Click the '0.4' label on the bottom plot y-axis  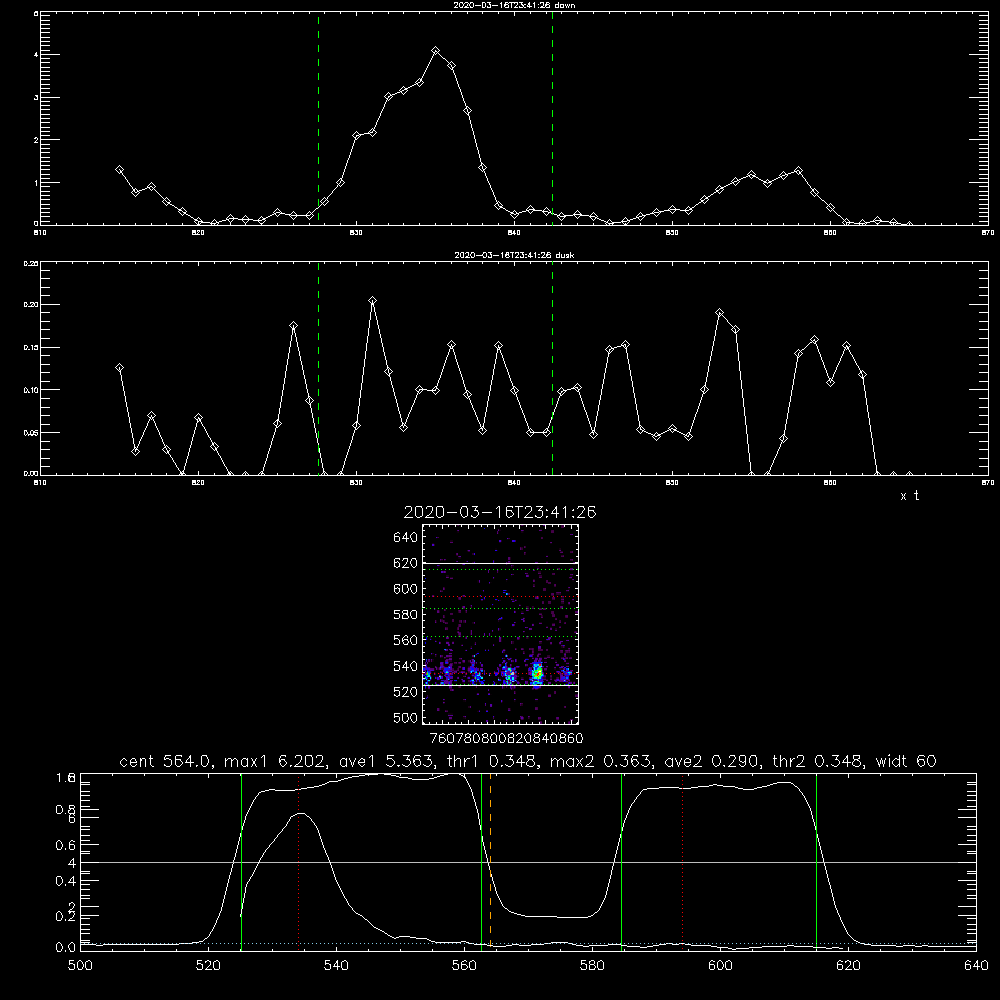pos(66,881)
